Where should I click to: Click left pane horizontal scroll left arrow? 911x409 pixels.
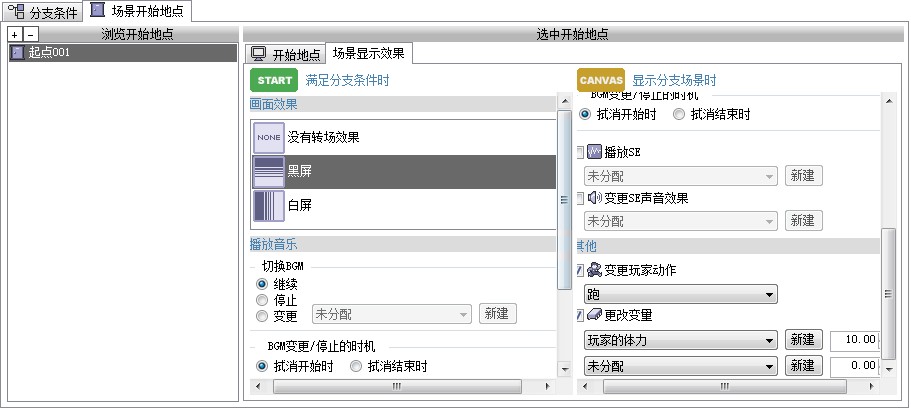(259, 386)
